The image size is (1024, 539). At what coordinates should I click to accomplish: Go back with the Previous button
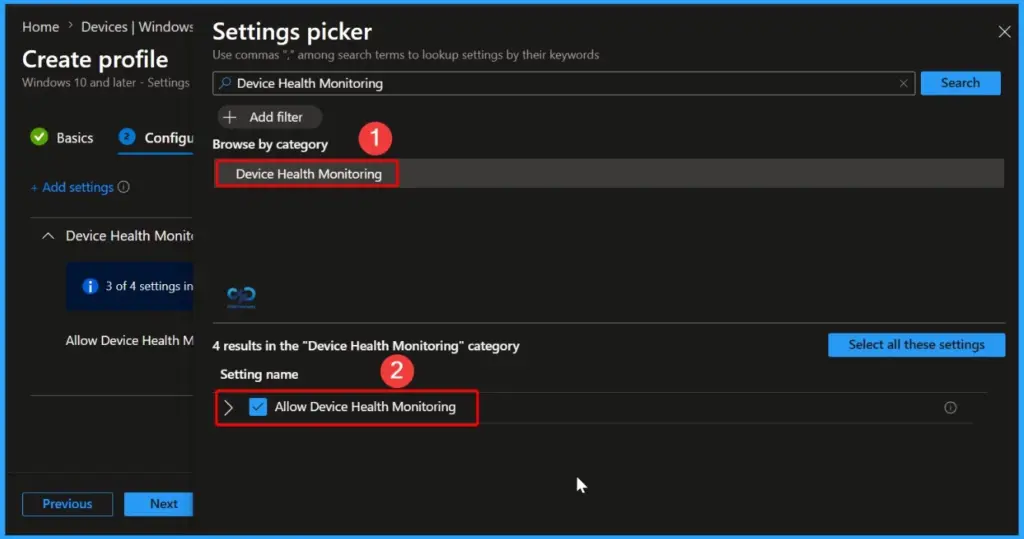[x=67, y=504]
